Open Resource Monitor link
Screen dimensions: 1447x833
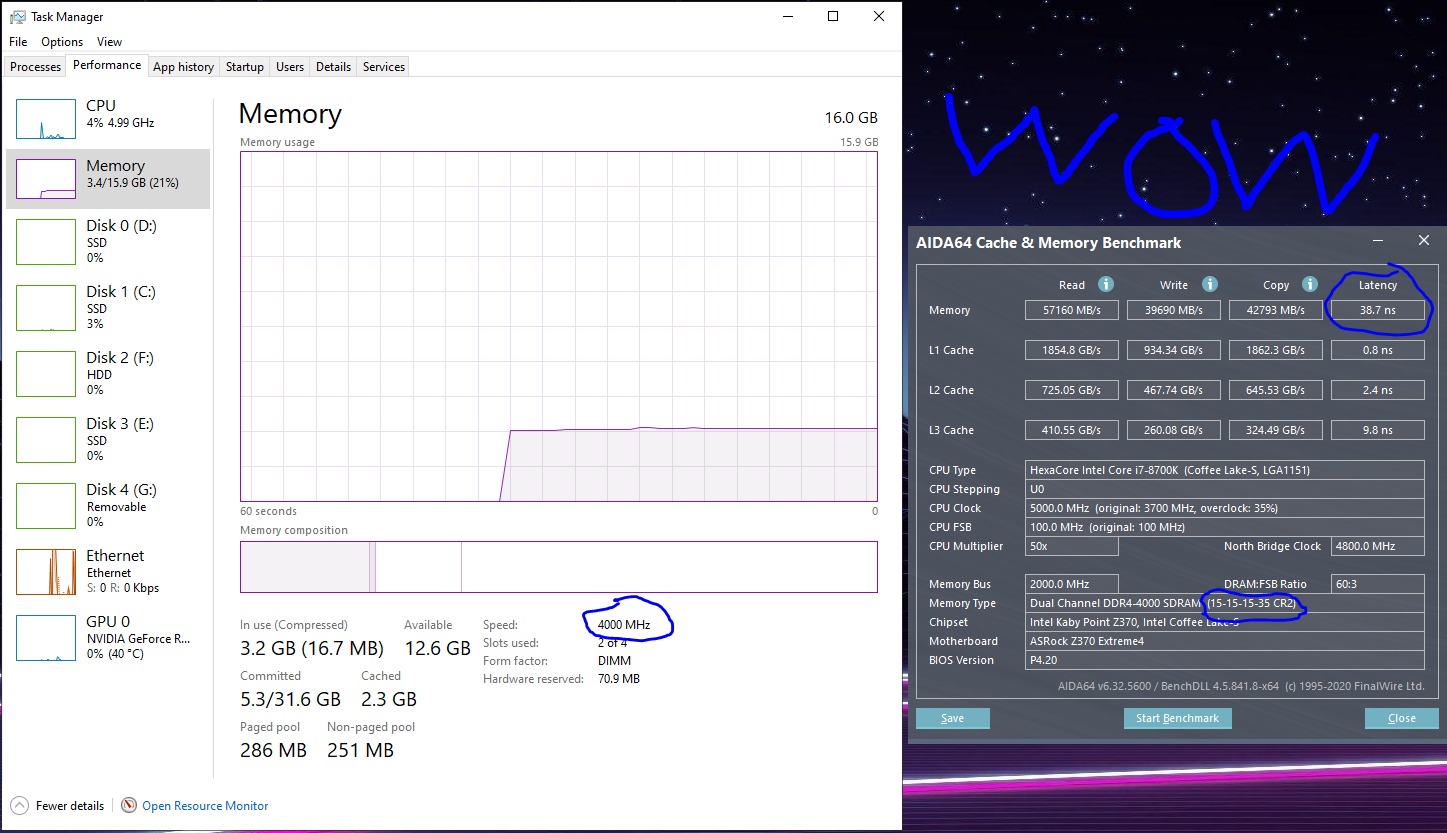(x=205, y=805)
